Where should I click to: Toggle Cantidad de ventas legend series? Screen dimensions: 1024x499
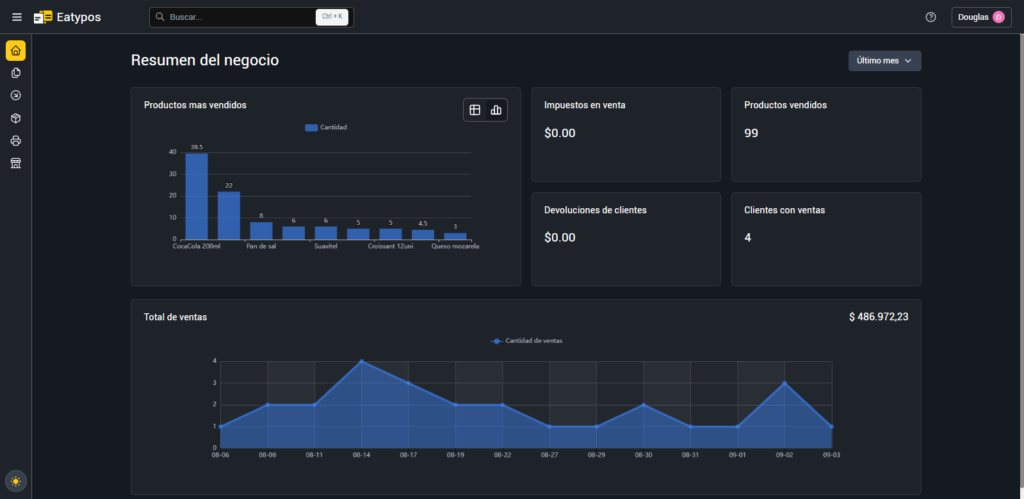tap(526, 341)
